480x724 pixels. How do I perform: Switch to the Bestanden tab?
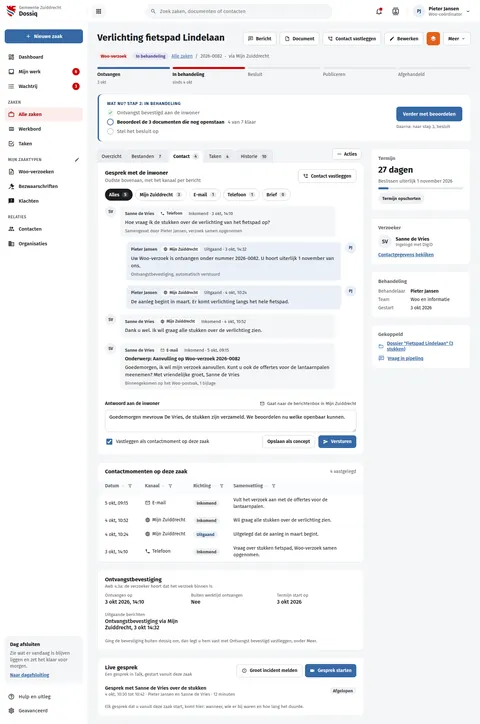pos(147,156)
